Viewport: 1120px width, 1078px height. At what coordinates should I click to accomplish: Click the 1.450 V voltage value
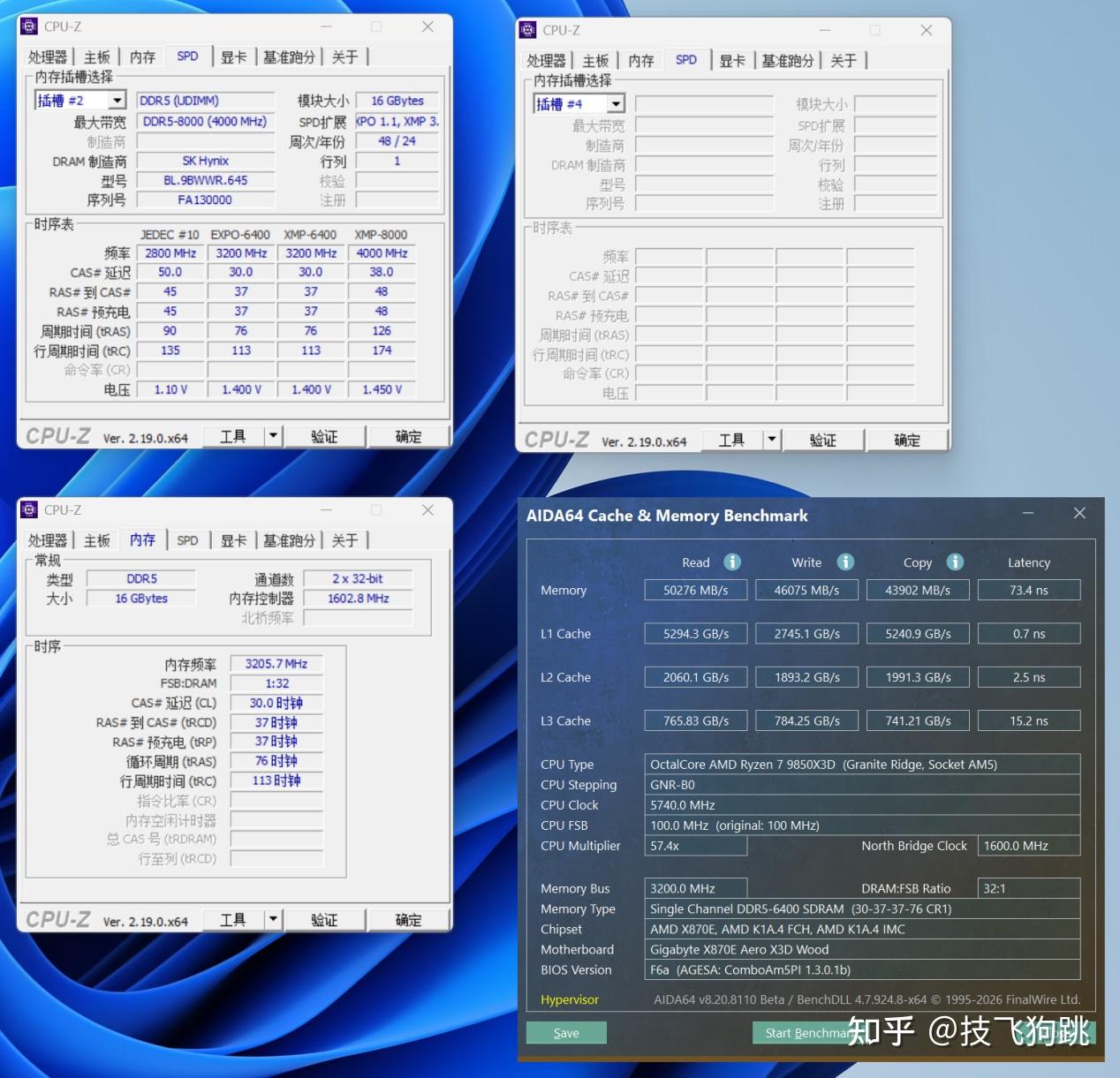382,389
